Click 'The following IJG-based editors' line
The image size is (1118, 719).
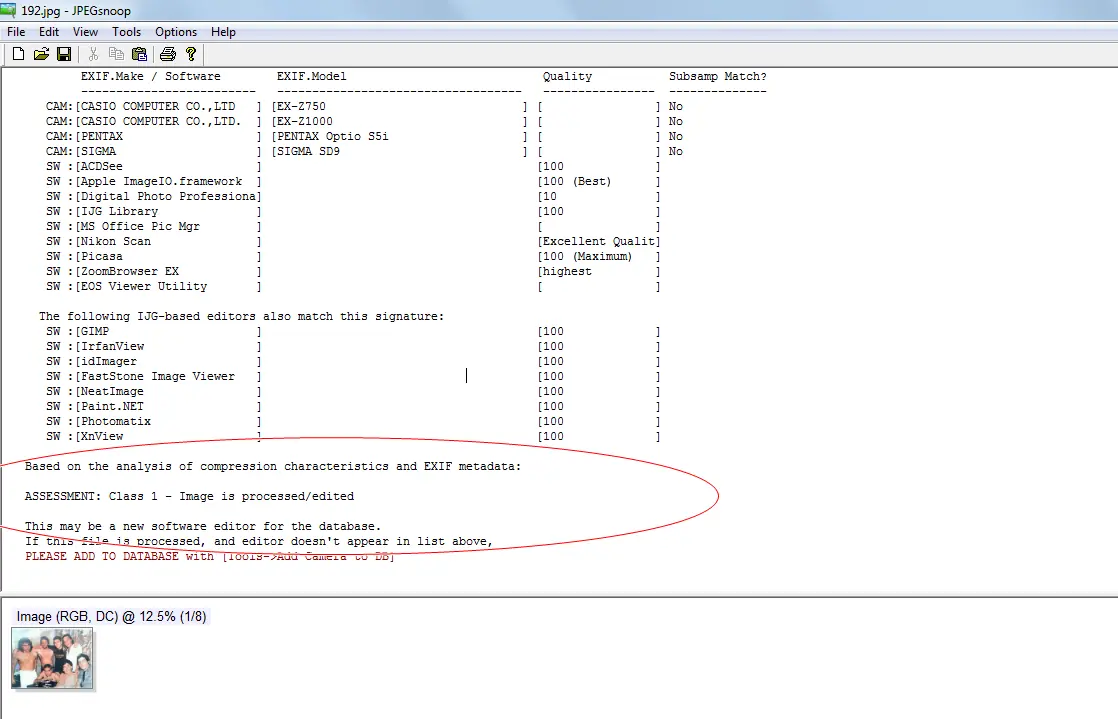click(x=242, y=316)
